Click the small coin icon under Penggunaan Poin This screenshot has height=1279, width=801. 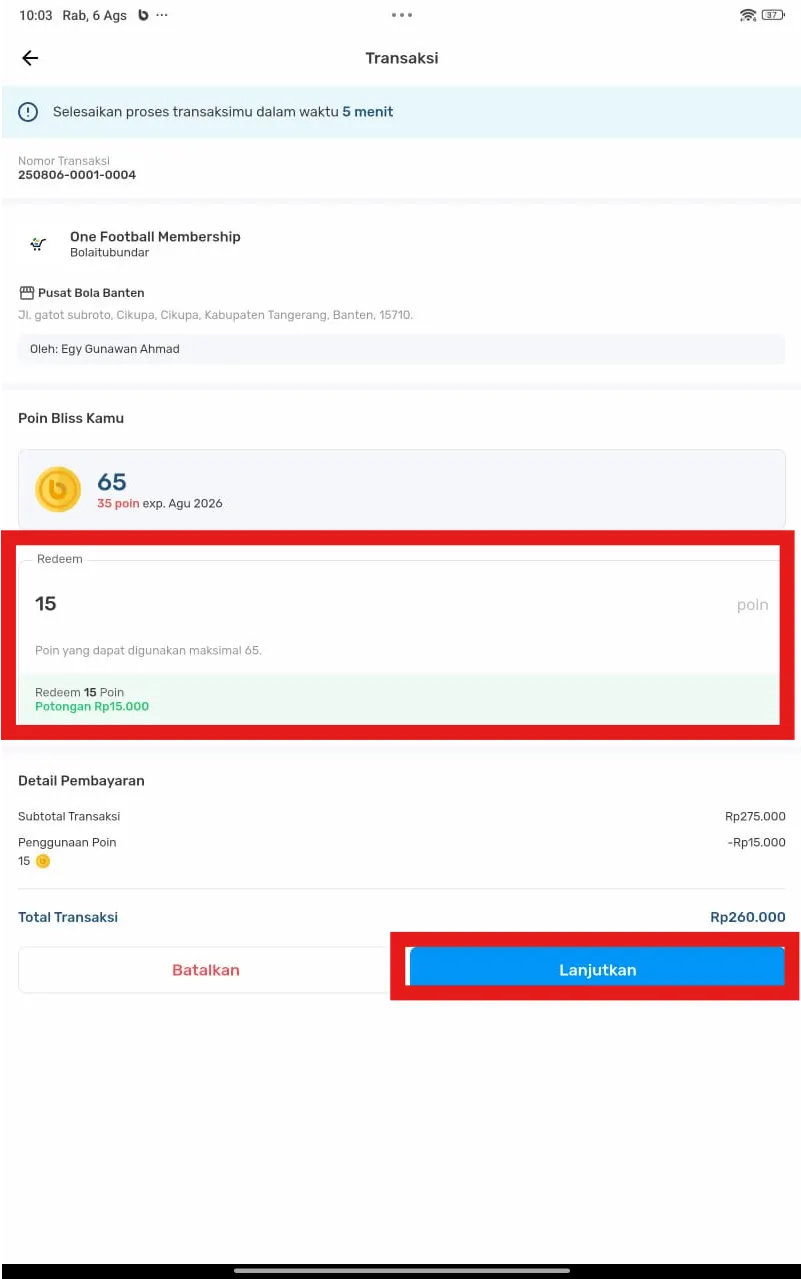pyautogui.click(x=43, y=861)
